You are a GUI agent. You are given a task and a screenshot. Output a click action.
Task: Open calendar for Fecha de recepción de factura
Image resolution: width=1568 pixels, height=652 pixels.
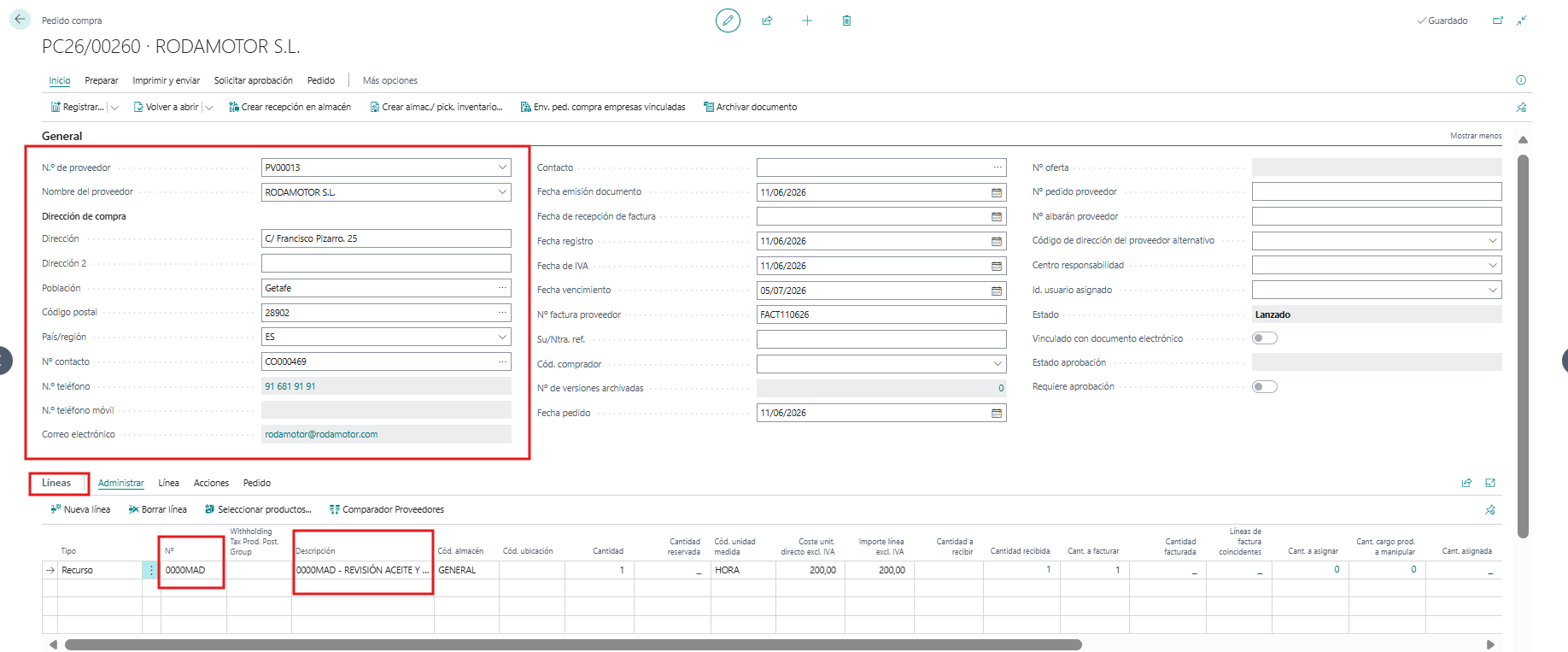pyautogui.click(x=997, y=217)
